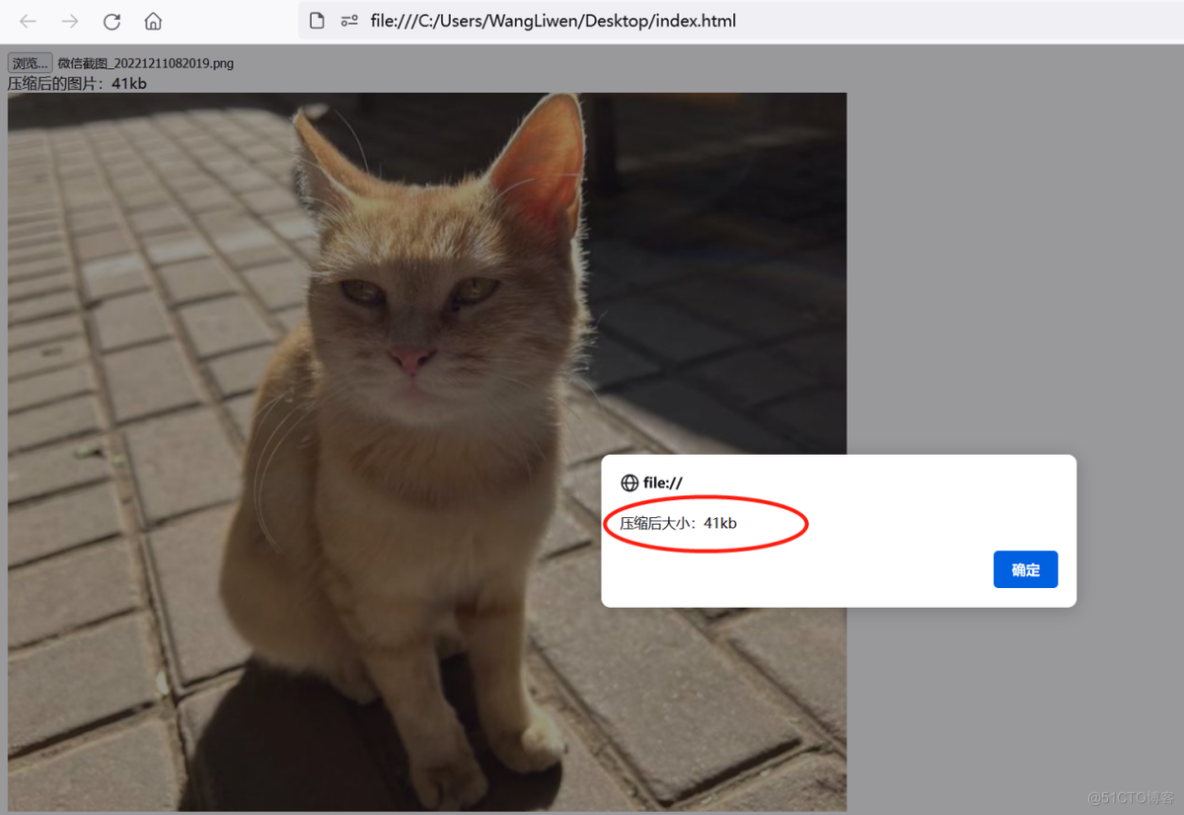Navigate back using the browser back arrow
This screenshot has height=815, width=1184.
click(27, 20)
